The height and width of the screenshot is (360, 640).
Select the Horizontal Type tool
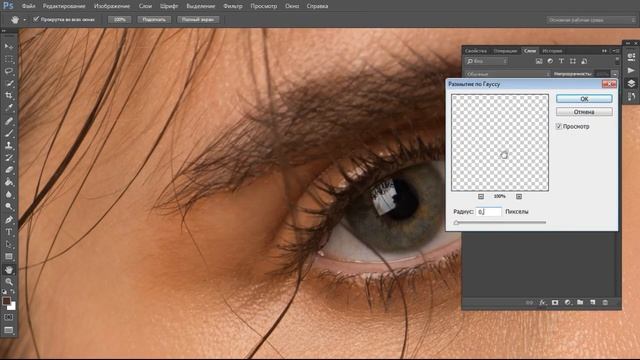click(9, 232)
